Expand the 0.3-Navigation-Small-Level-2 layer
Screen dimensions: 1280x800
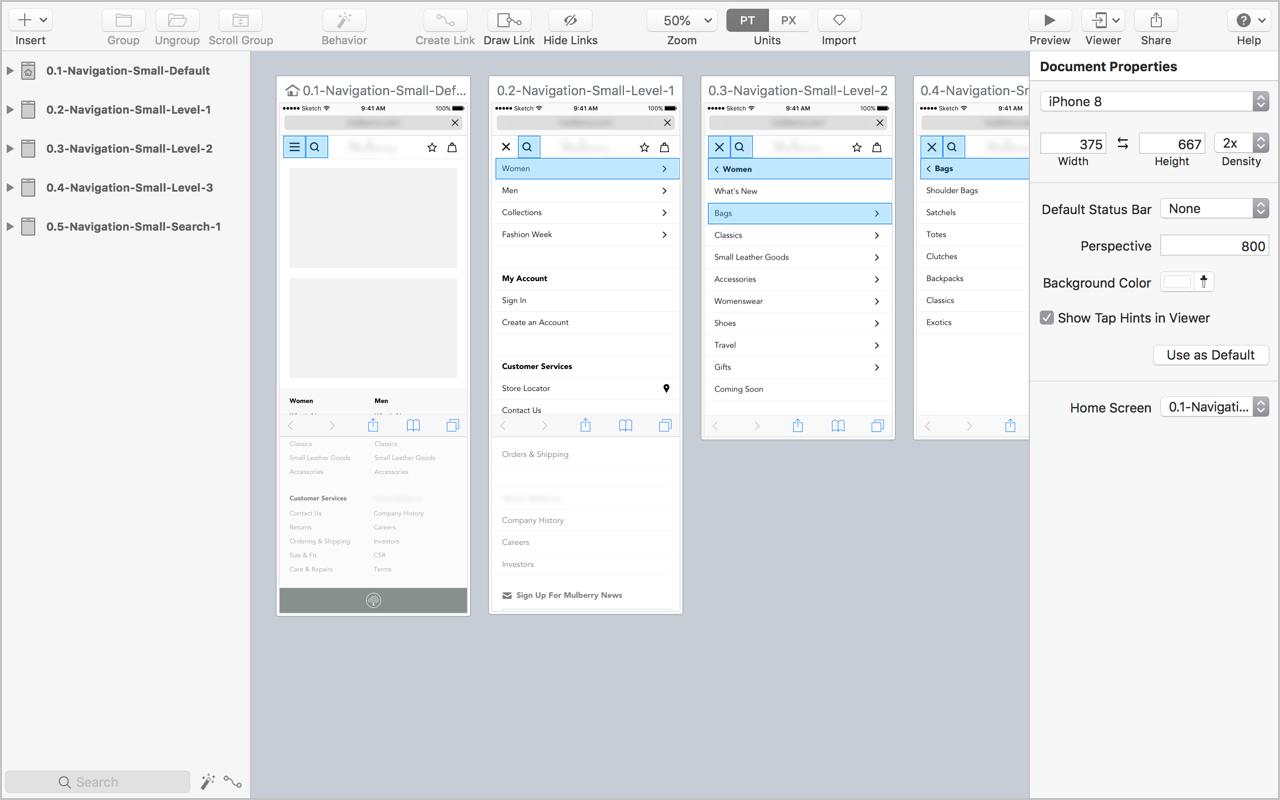10,149
